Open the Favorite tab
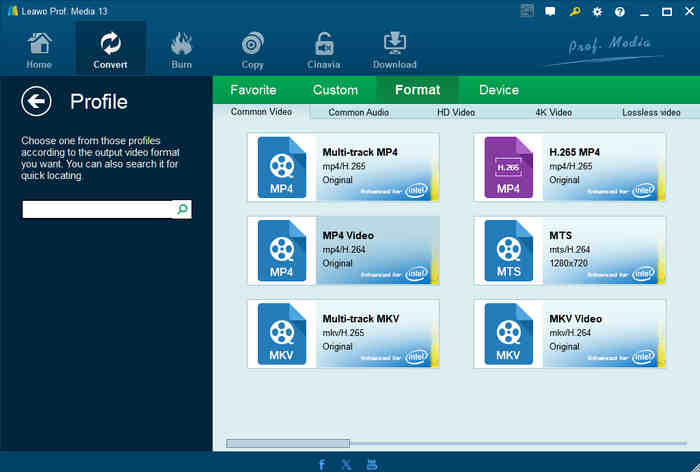The image size is (700, 472). coord(253,90)
